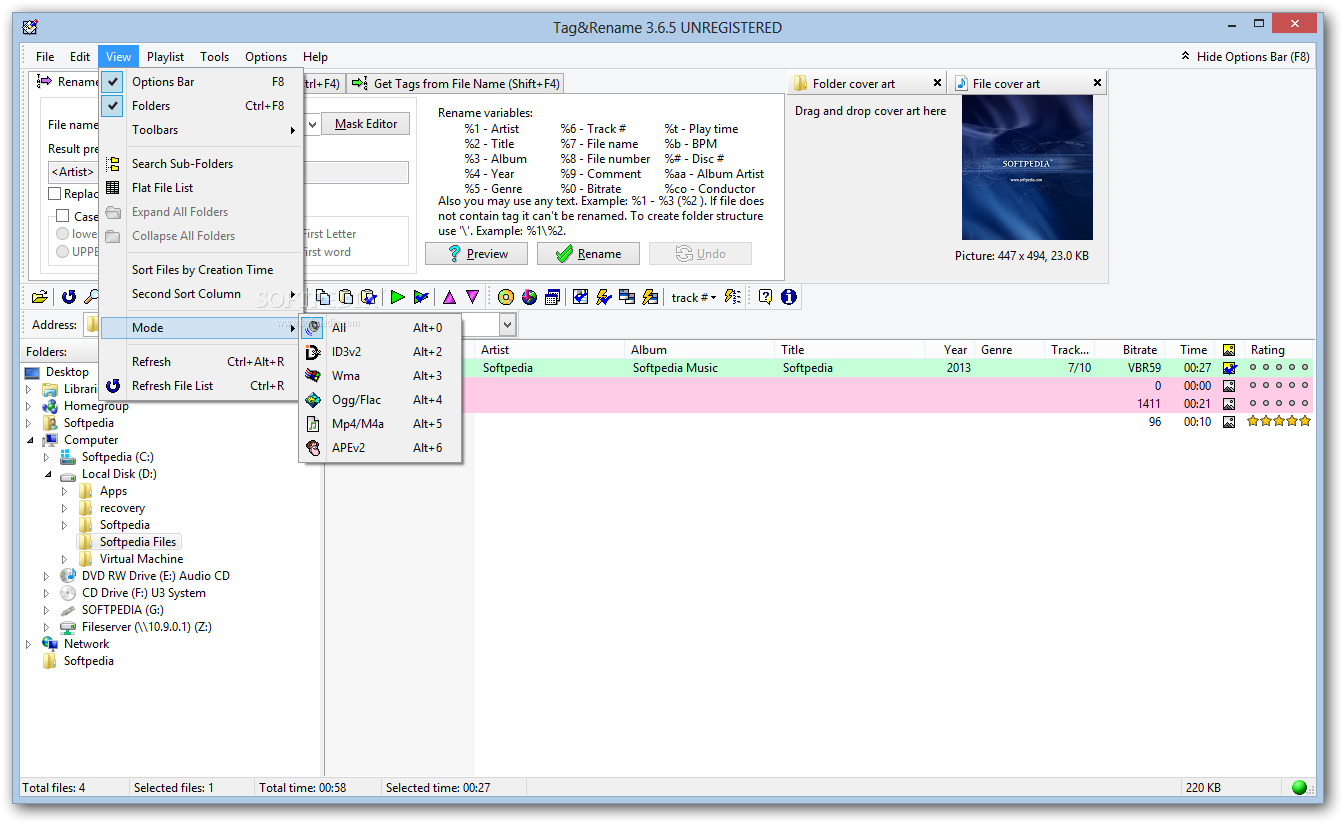
Task: Click the colorful globe toolbar icon
Action: pos(529,297)
